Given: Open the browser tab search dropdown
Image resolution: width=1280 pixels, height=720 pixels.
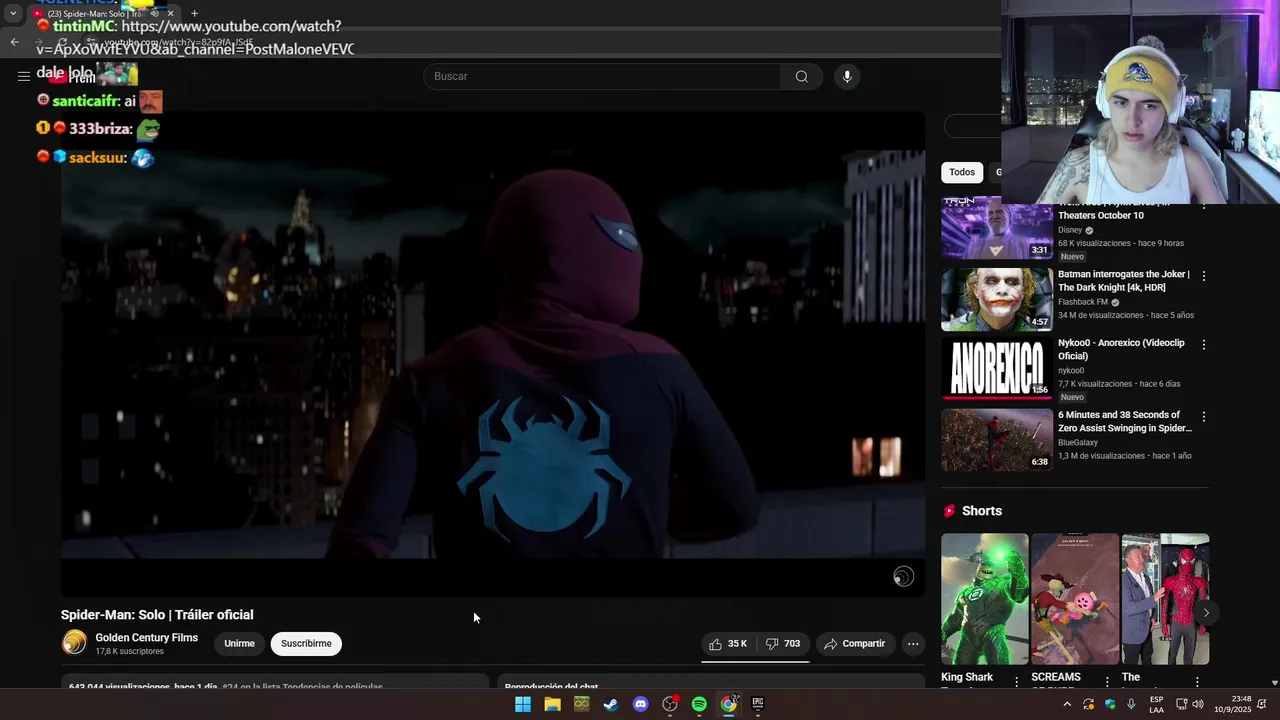Looking at the screenshot, I should pos(12,14).
